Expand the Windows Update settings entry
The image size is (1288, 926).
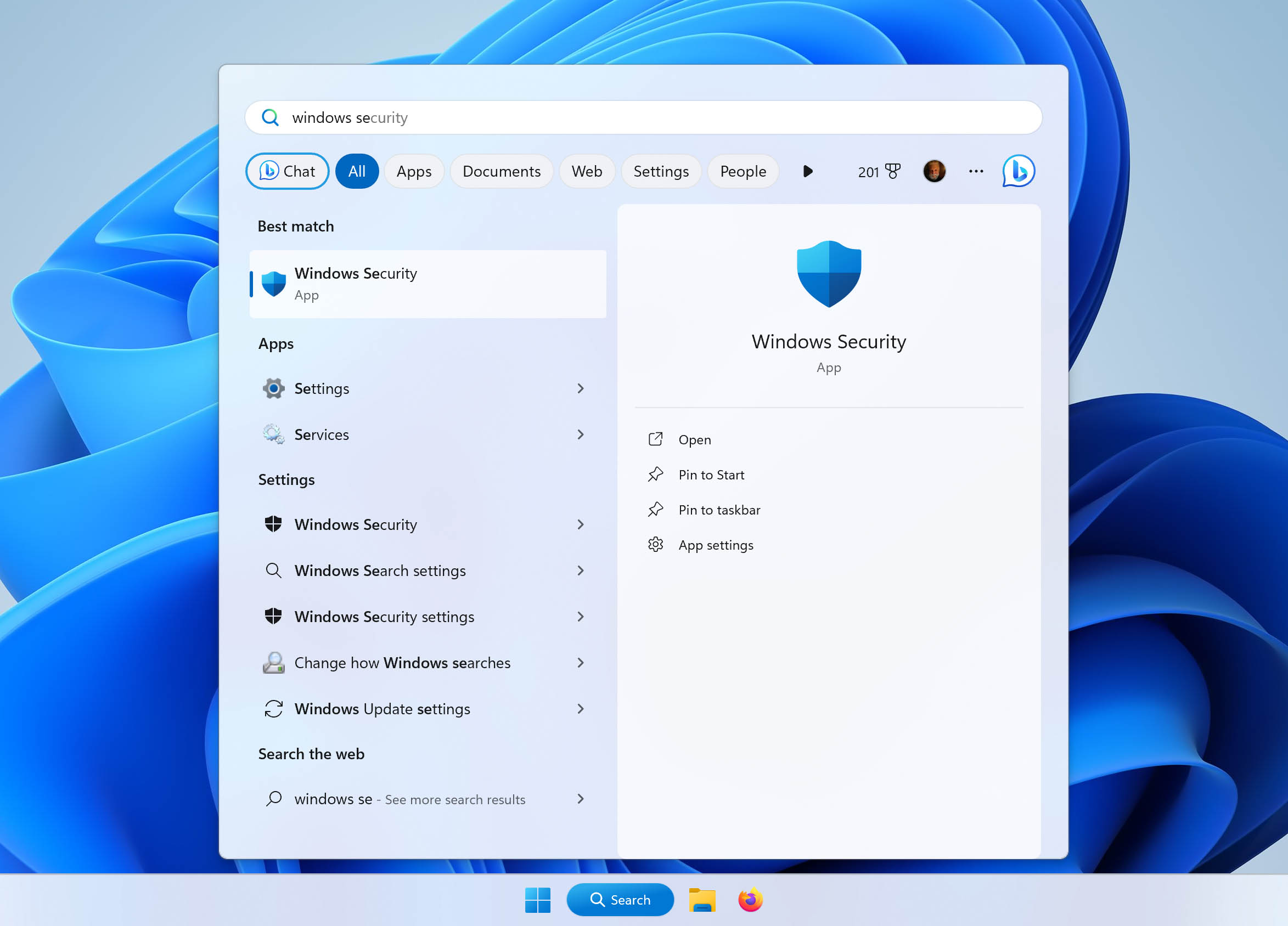coord(581,709)
